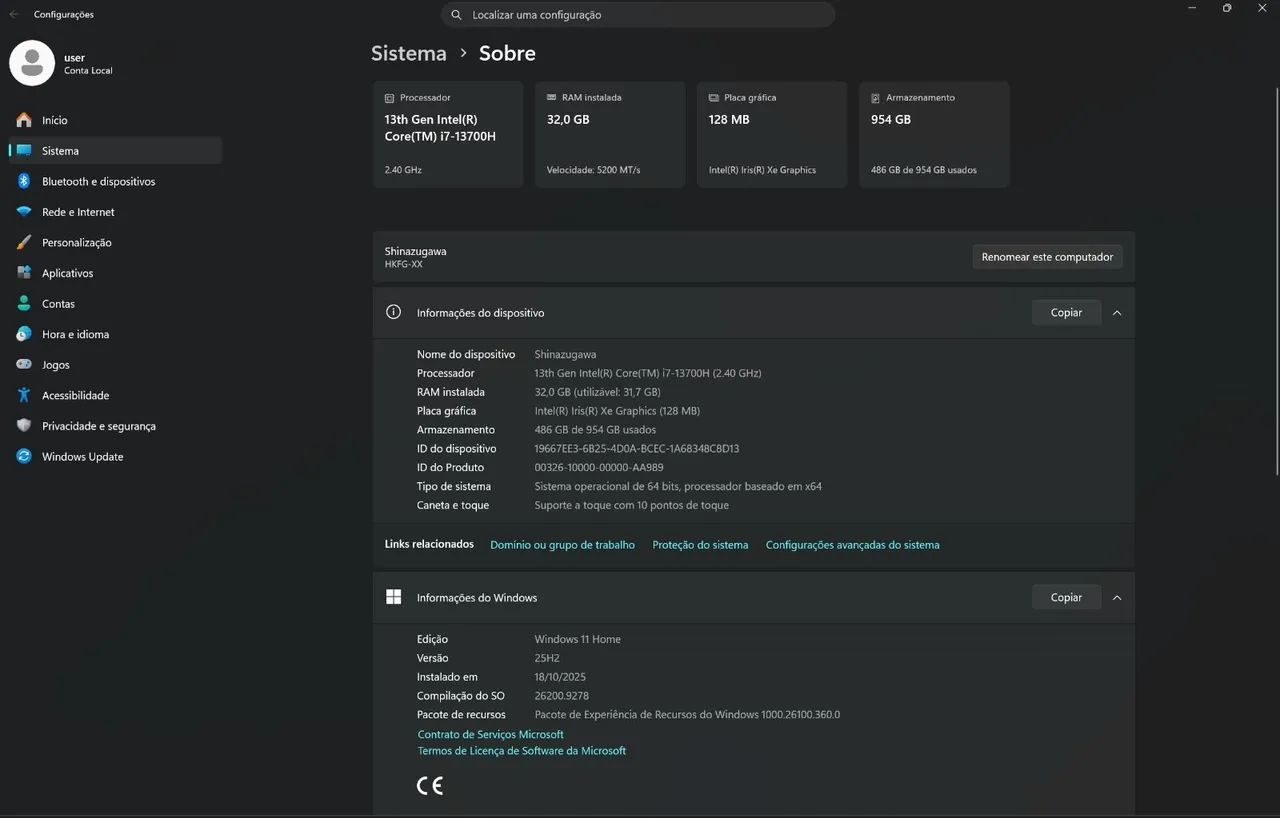
Task: Click the product ID 00326-10000-00000-AA989
Action: tap(599, 467)
